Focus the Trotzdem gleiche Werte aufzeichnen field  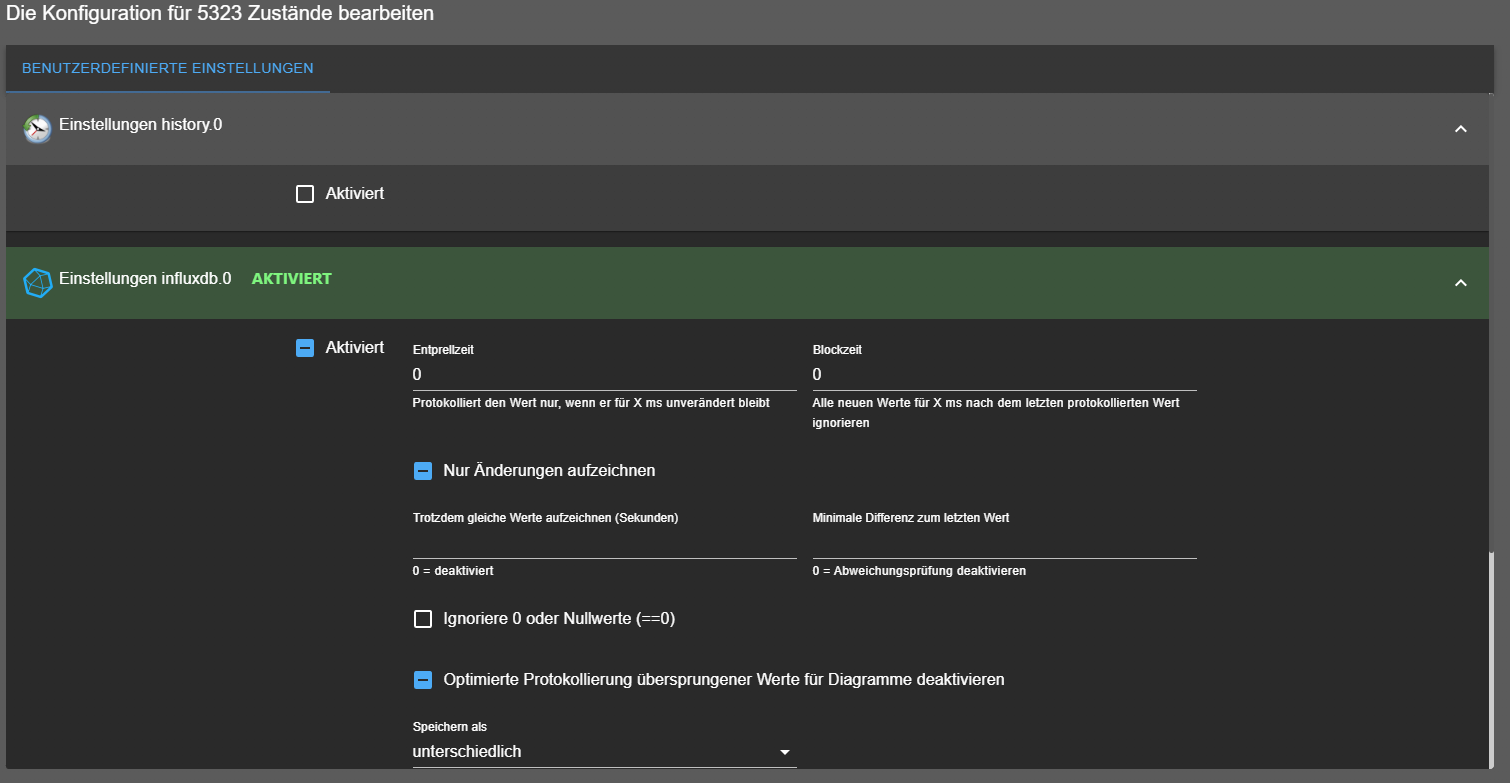[604, 543]
